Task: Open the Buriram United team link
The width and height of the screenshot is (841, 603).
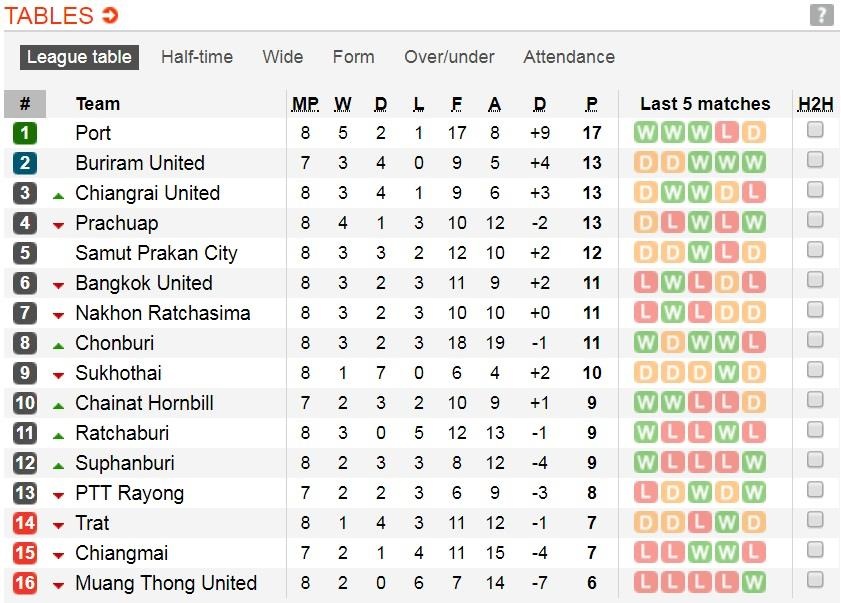Action: [140, 163]
